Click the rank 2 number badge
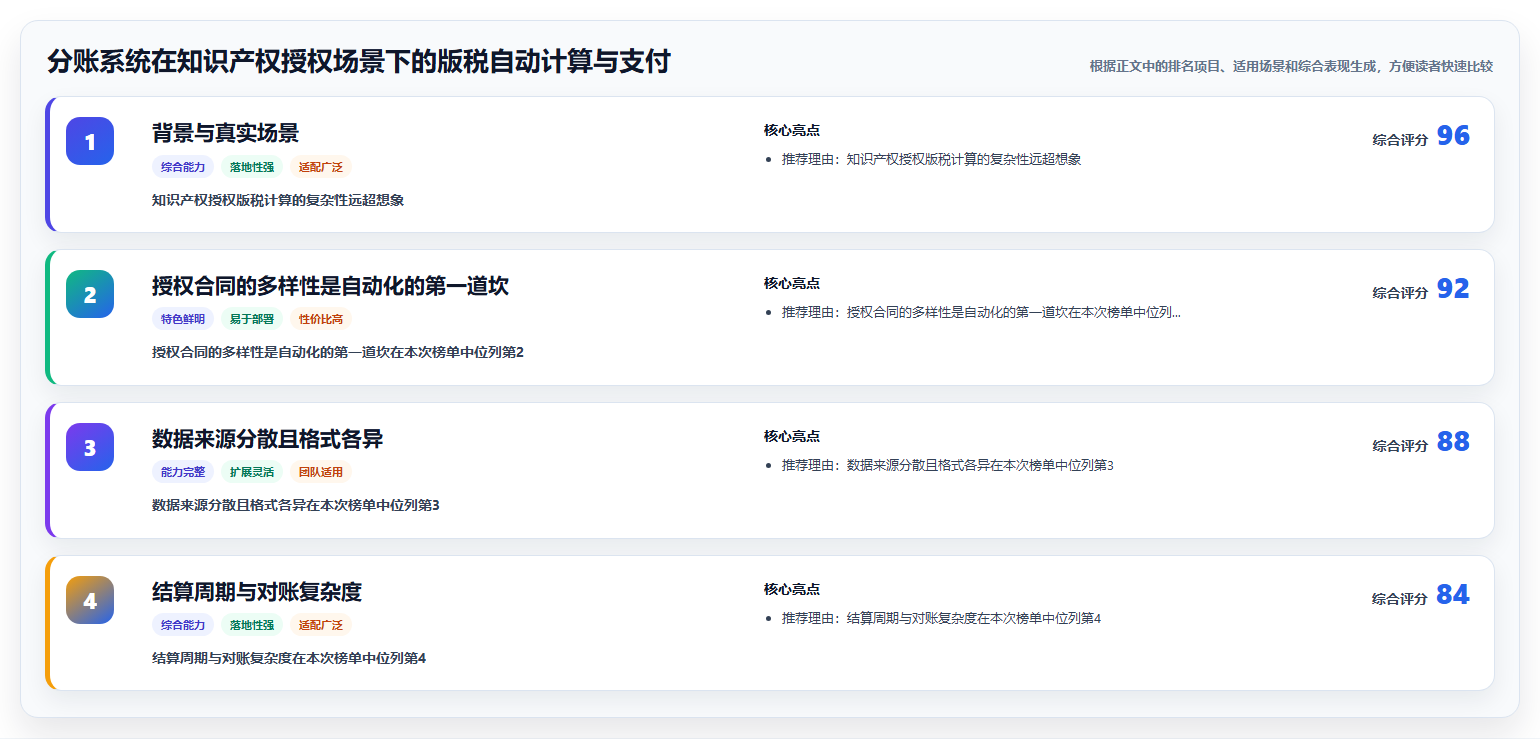1540x739 pixels. 90,294
